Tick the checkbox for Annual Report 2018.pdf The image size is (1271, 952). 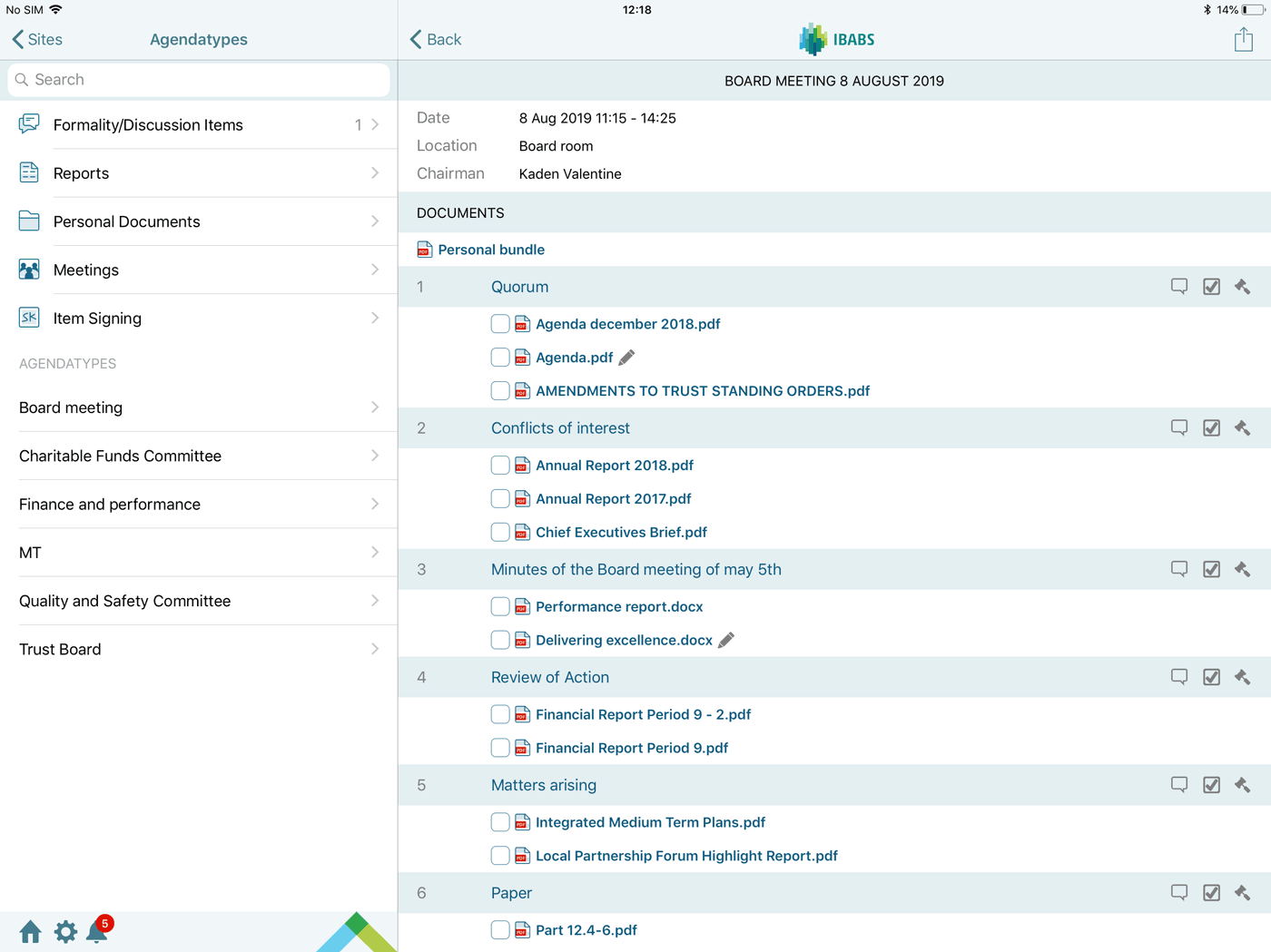[499, 465]
